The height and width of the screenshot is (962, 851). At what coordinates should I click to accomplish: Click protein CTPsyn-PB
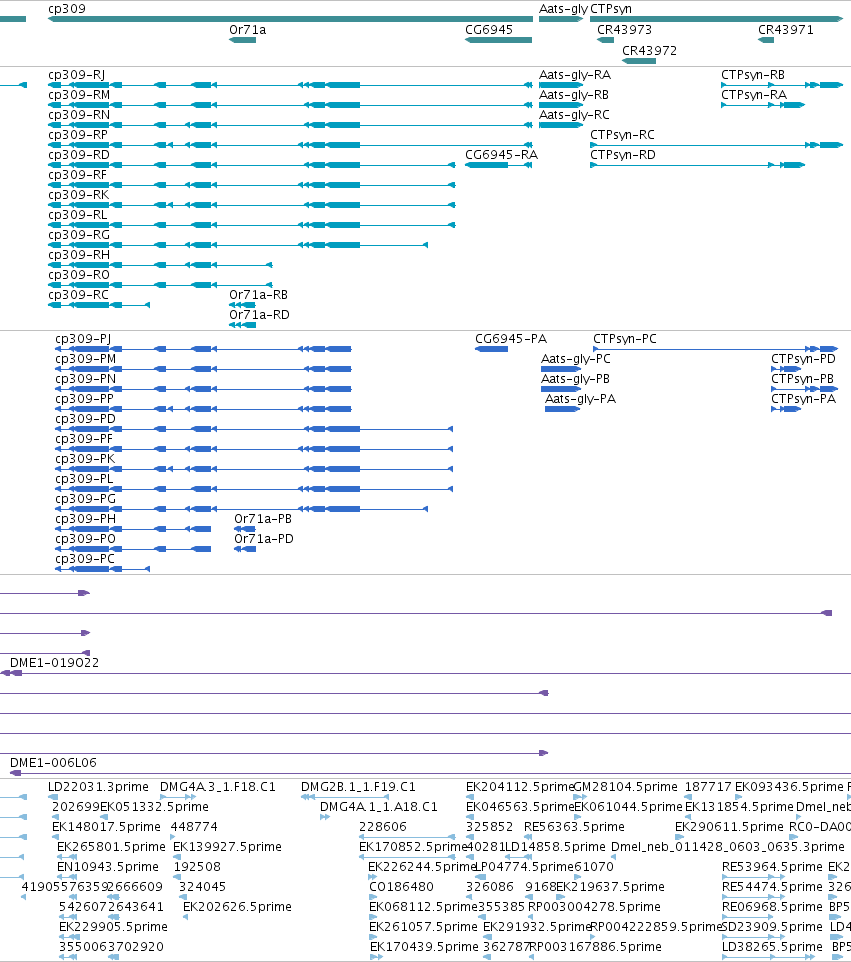(803, 379)
